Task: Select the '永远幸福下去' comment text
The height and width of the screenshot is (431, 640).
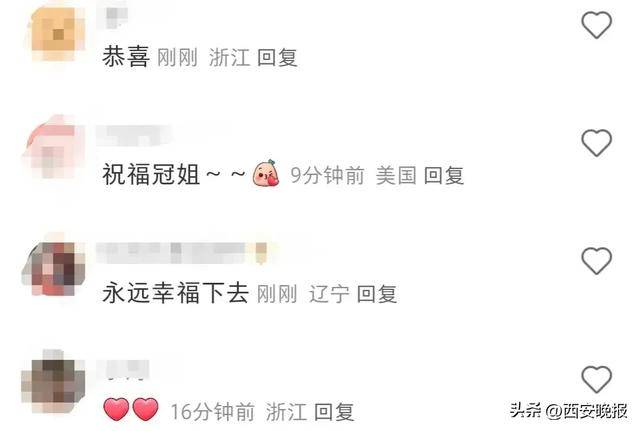Action: 176,293
